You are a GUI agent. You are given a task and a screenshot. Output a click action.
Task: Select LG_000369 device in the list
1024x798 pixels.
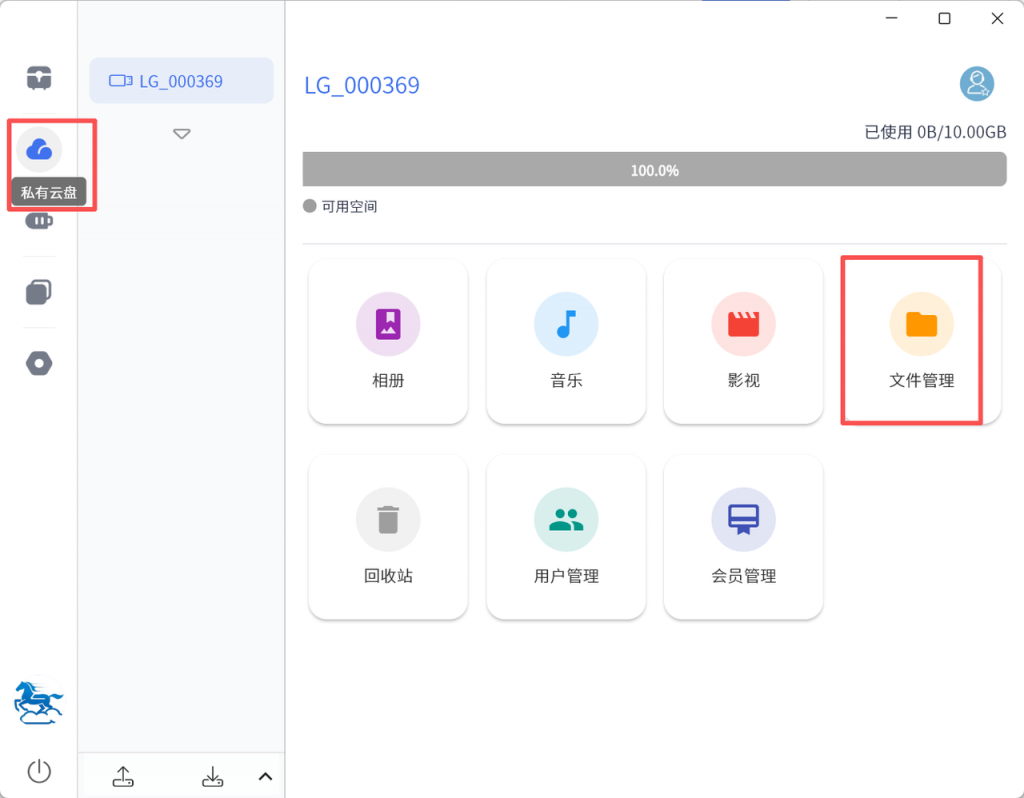click(181, 81)
